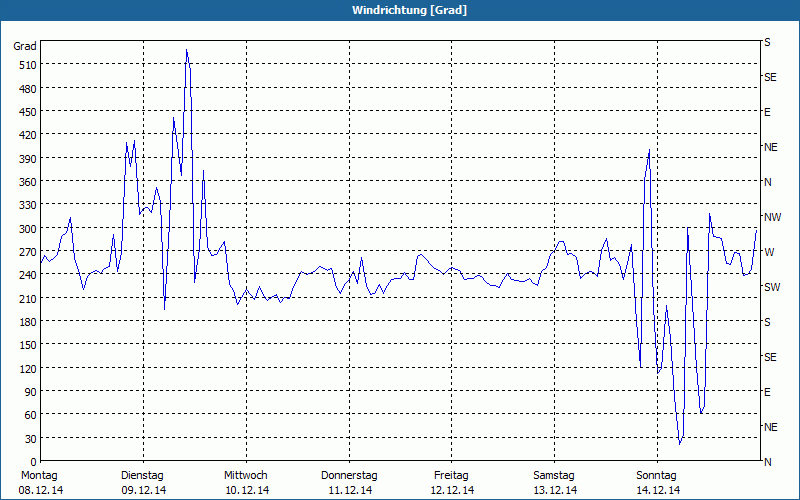The height and width of the screenshot is (500, 800).
Task: Select the 270 y-axis value
Action: (28, 252)
